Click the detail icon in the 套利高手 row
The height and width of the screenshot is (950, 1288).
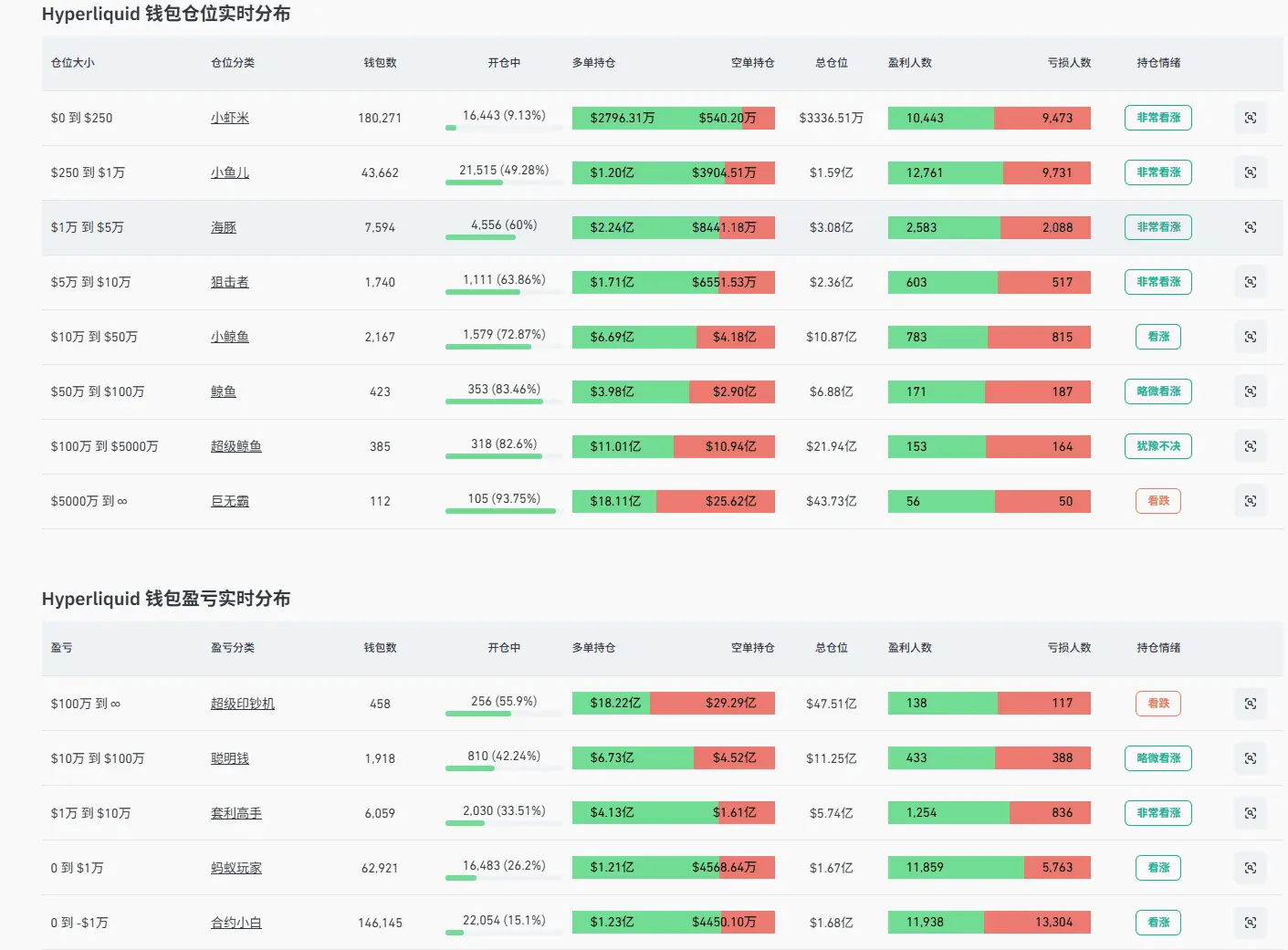click(x=1251, y=813)
